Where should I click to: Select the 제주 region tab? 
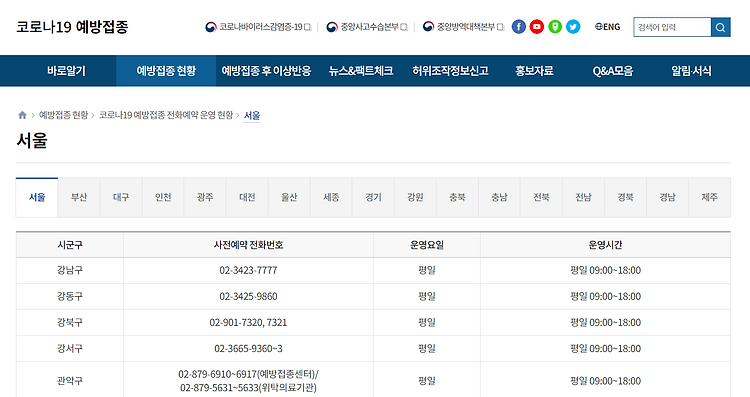pos(709,197)
